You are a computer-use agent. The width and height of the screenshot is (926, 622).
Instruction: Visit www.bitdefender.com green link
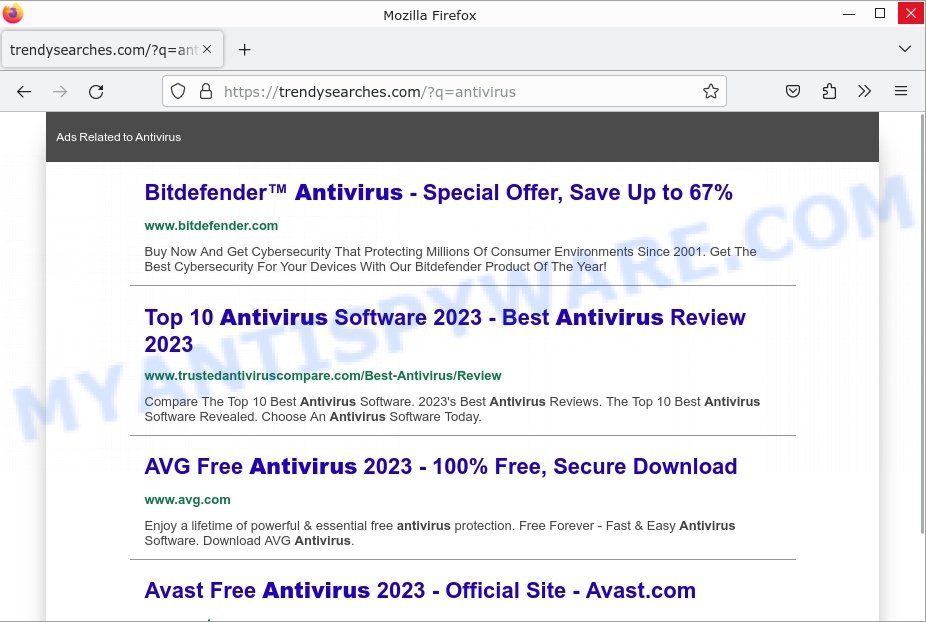click(x=211, y=226)
